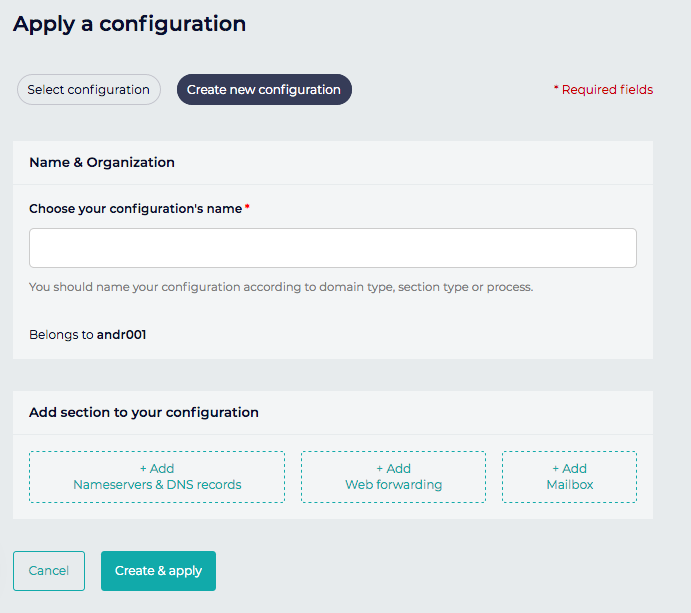Click the Add section to your configuration header

click(144, 412)
